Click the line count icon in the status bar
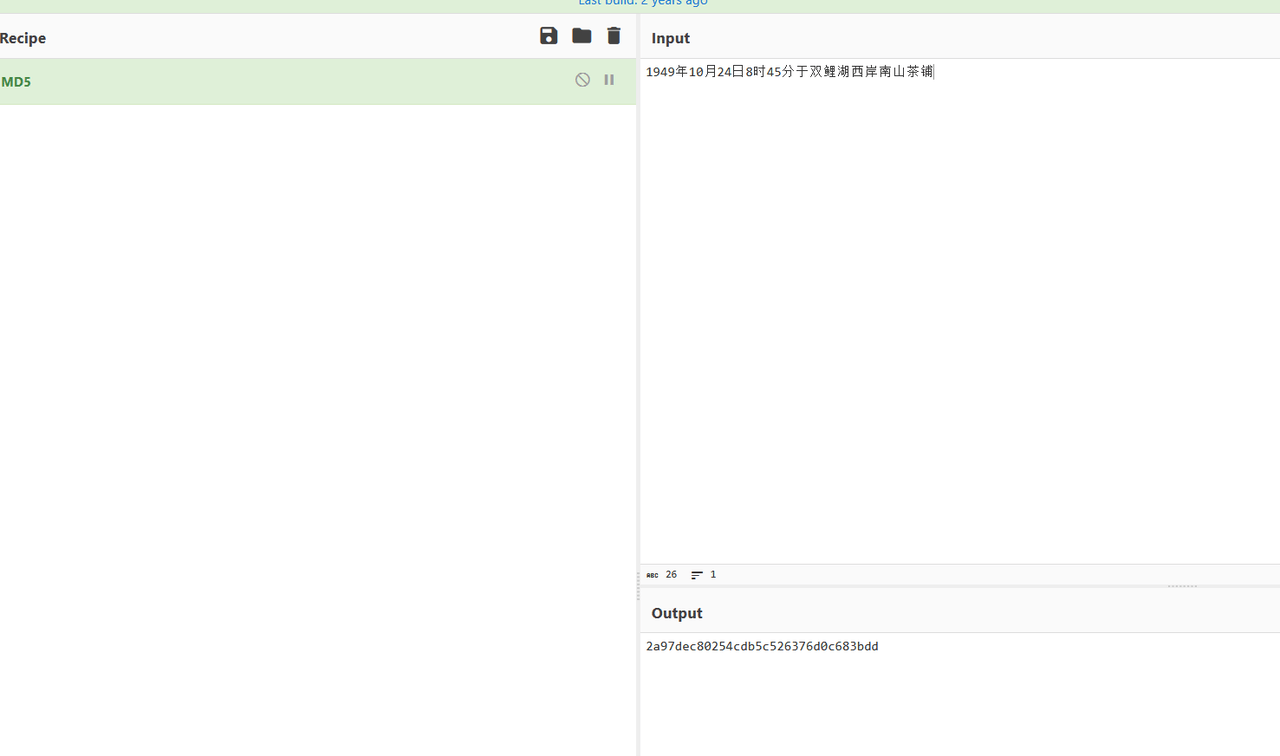Screen dimensions: 1280x756 [x=697, y=575]
